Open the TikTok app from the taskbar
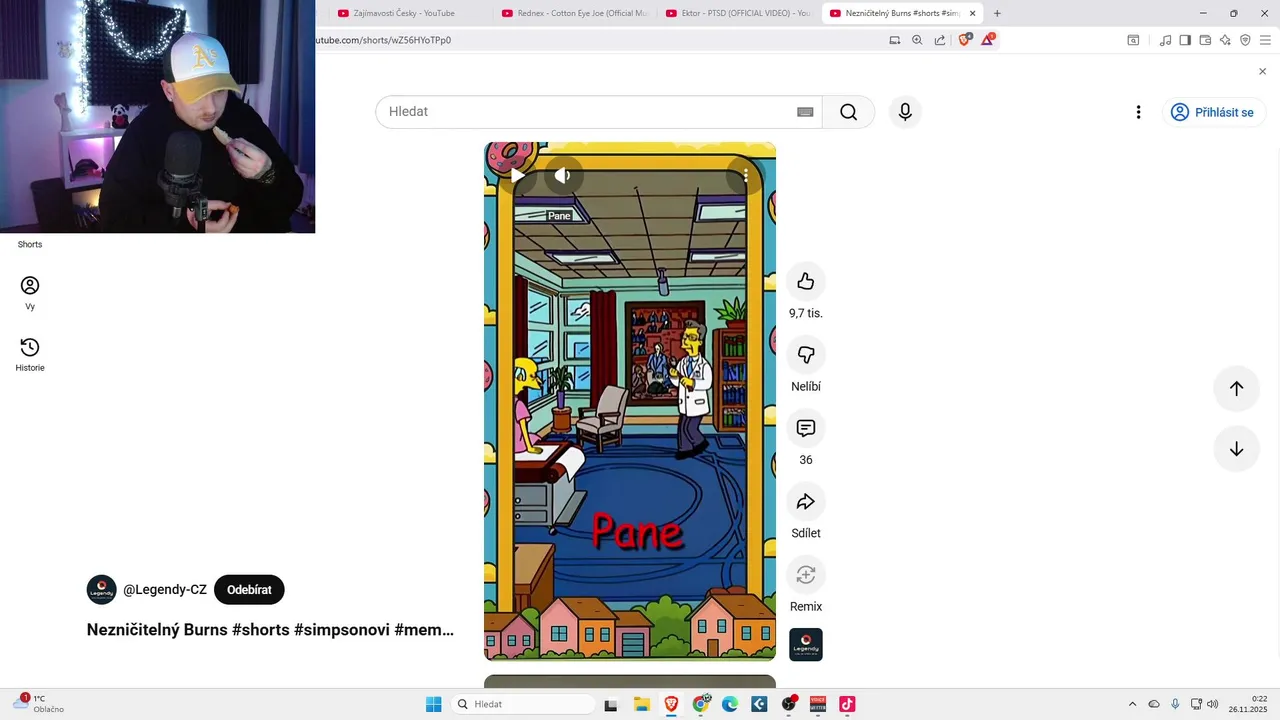This screenshot has width=1280, height=720. pyautogui.click(x=847, y=704)
